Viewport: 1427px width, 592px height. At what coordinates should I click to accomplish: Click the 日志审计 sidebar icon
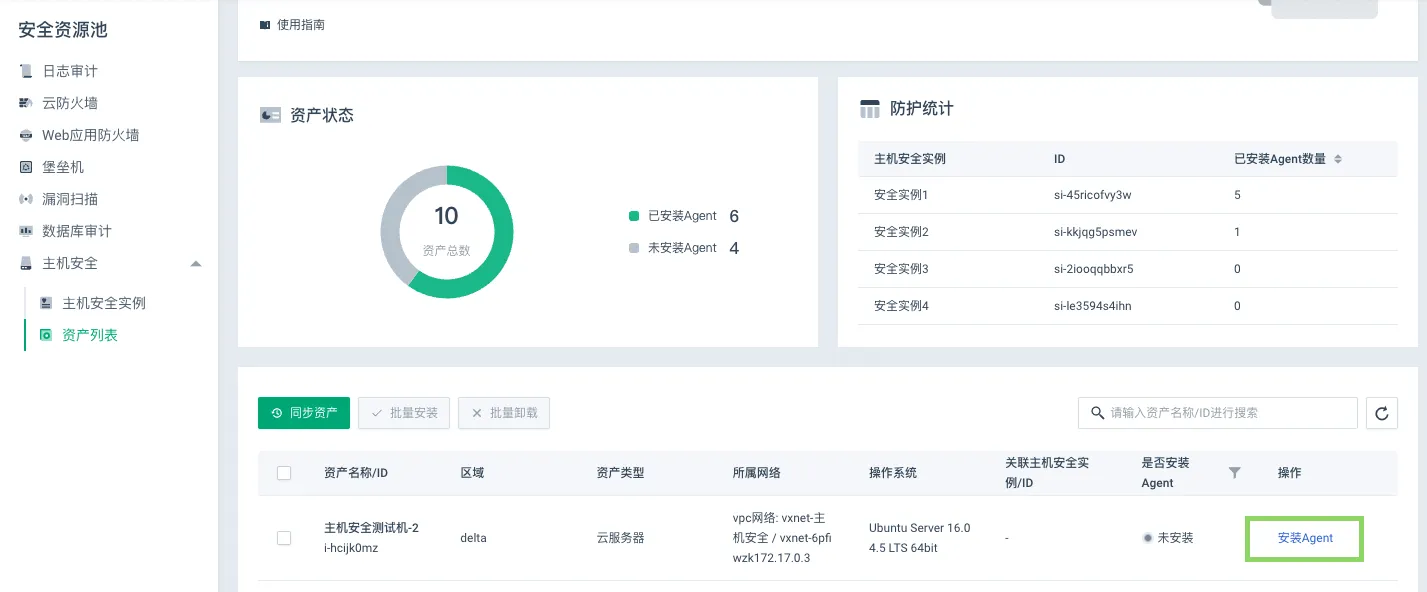coord(26,71)
